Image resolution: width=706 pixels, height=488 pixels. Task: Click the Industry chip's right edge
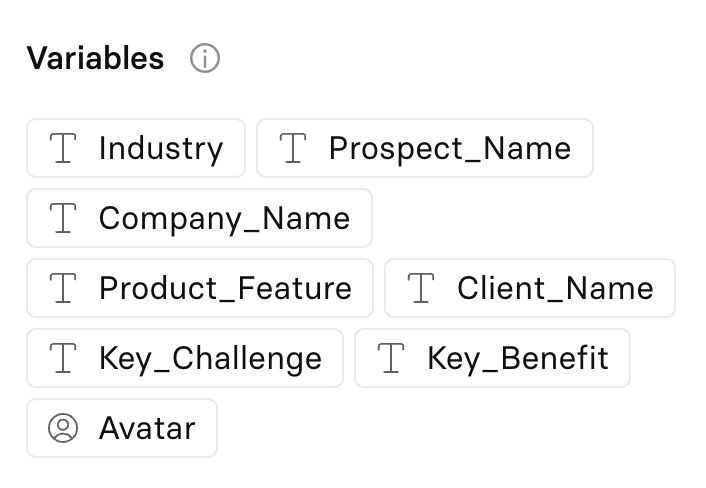[x=237, y=148]
